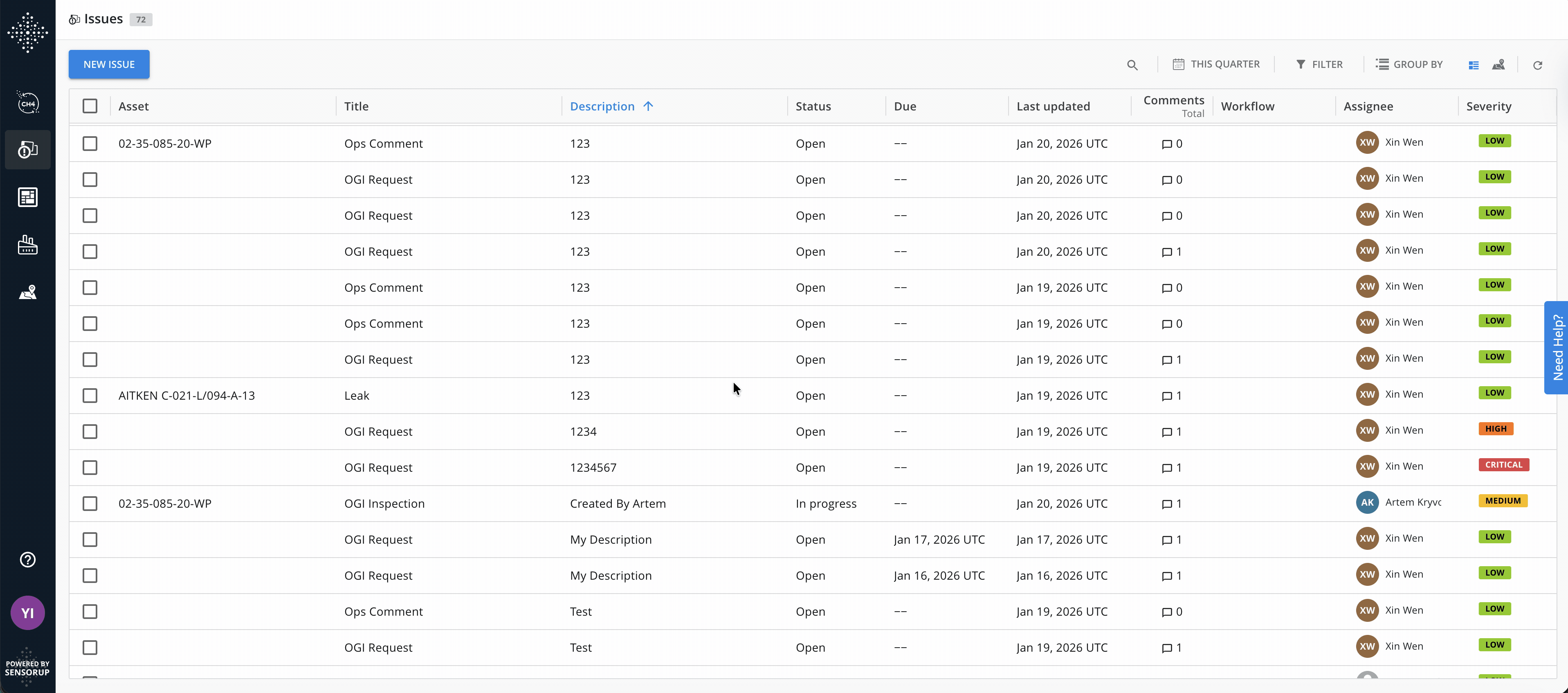The image size is (1568, 693).
Task: Refresh the issues list
Action: click(1538, 65)
